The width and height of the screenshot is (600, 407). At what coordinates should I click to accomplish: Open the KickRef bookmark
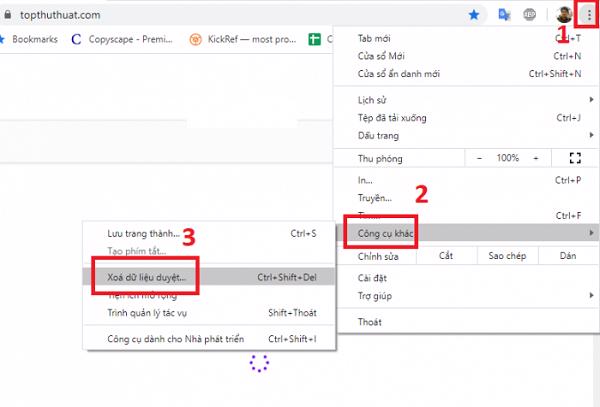pyautogui.click(x=241, y=40)
